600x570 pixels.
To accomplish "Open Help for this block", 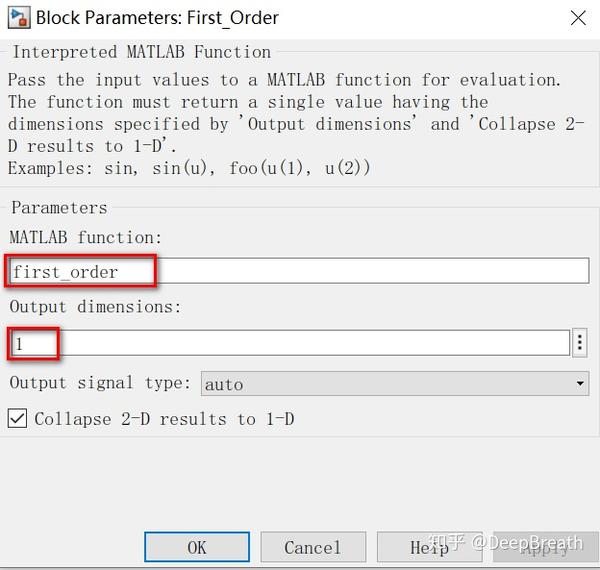I will [429, 547].
